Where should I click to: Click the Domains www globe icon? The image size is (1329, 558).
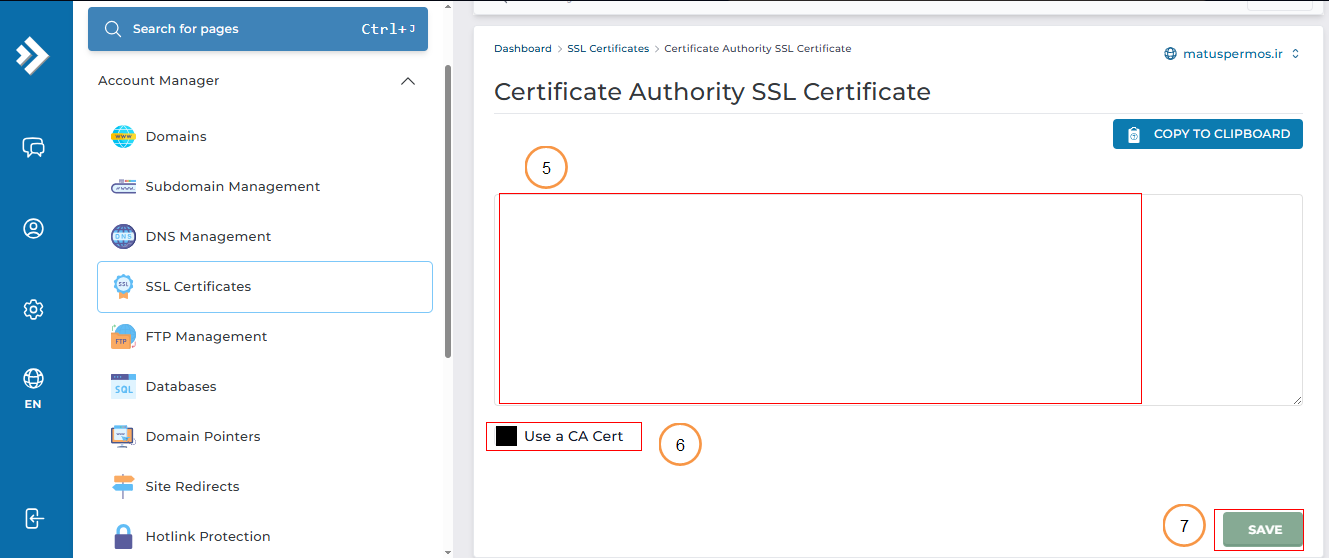coord(123,137)
